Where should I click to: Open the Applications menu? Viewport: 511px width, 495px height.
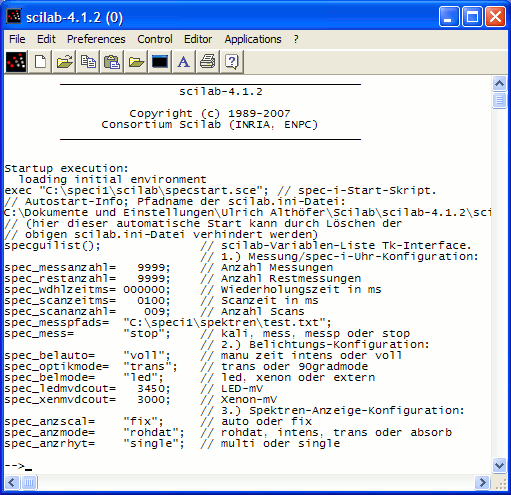click(253, 39)
